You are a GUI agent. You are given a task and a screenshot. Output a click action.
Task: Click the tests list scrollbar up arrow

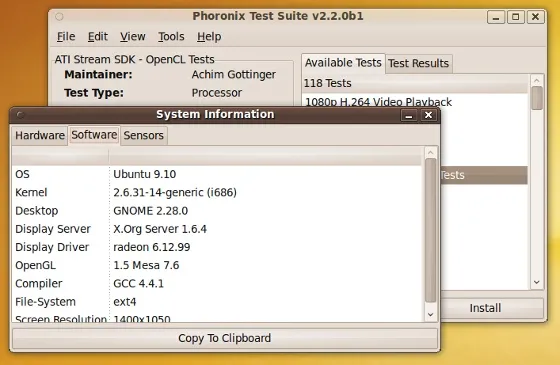536,81
